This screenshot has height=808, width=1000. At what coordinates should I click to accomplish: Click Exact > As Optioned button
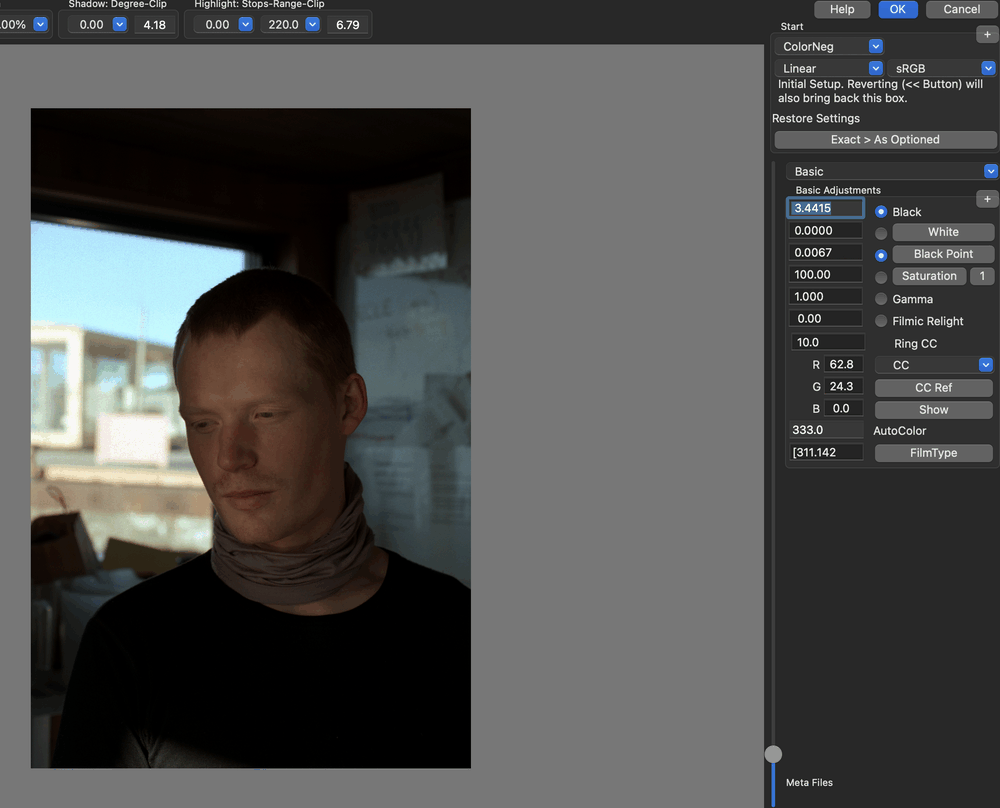(885, 140)
